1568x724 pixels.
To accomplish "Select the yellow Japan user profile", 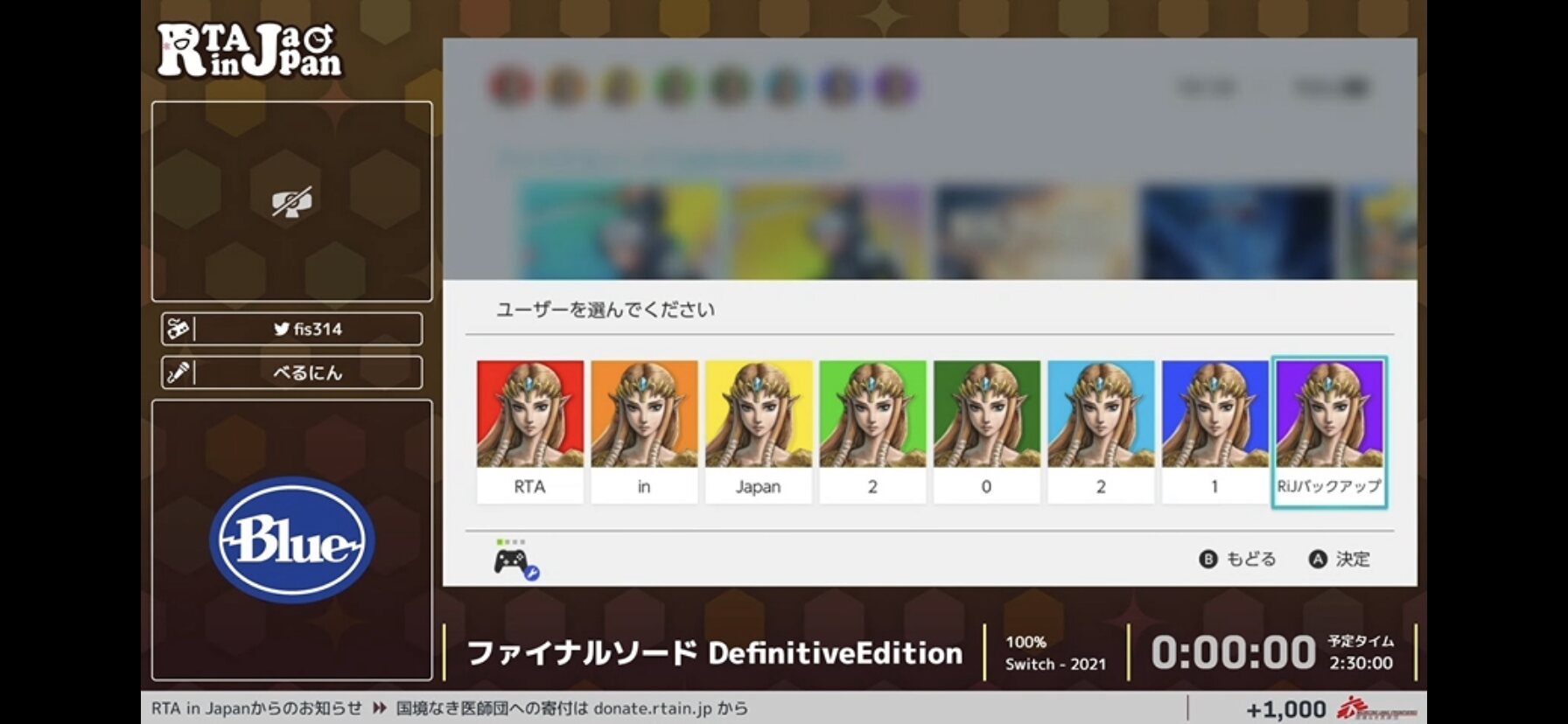I will click(758, 431).
